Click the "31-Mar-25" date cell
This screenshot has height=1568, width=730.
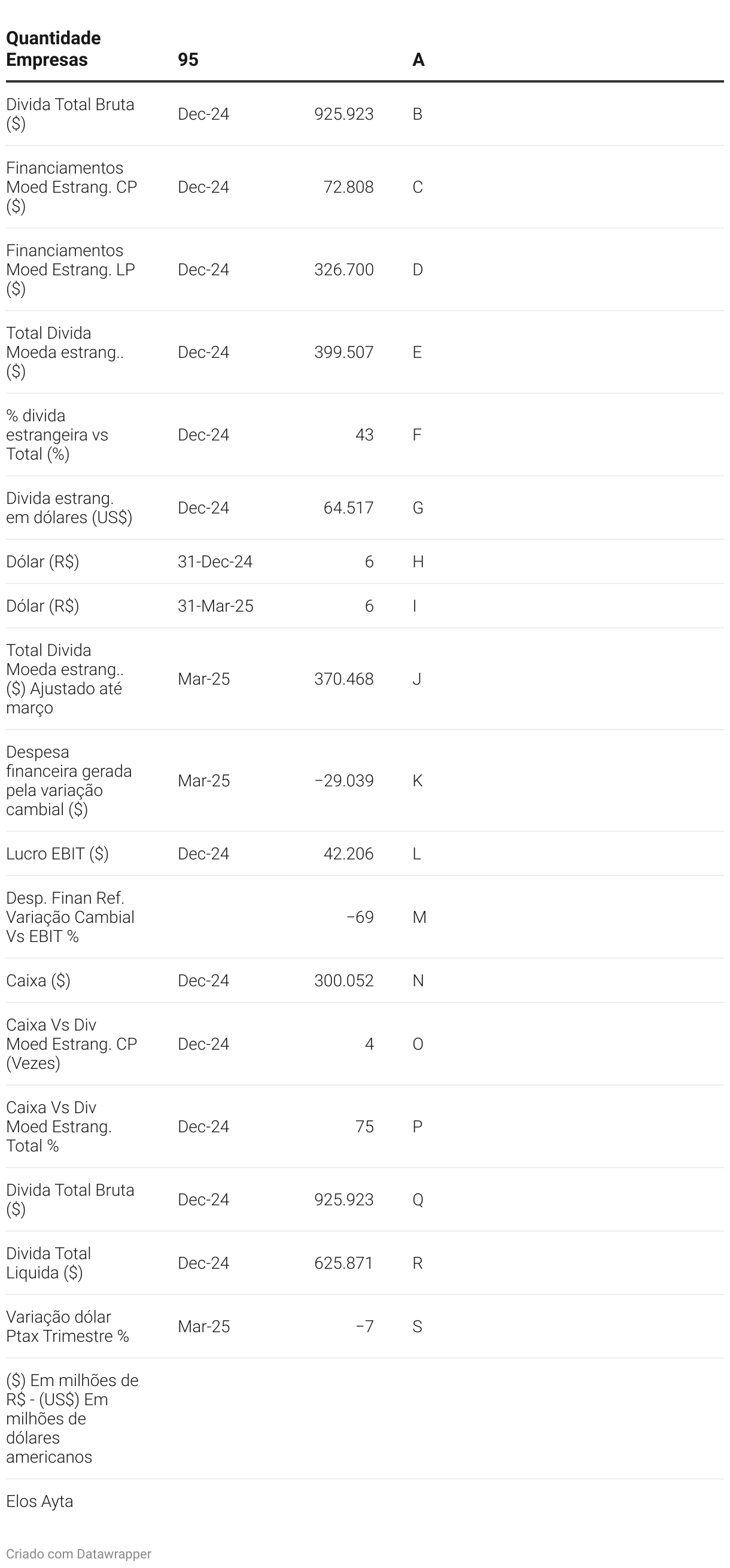215,606
